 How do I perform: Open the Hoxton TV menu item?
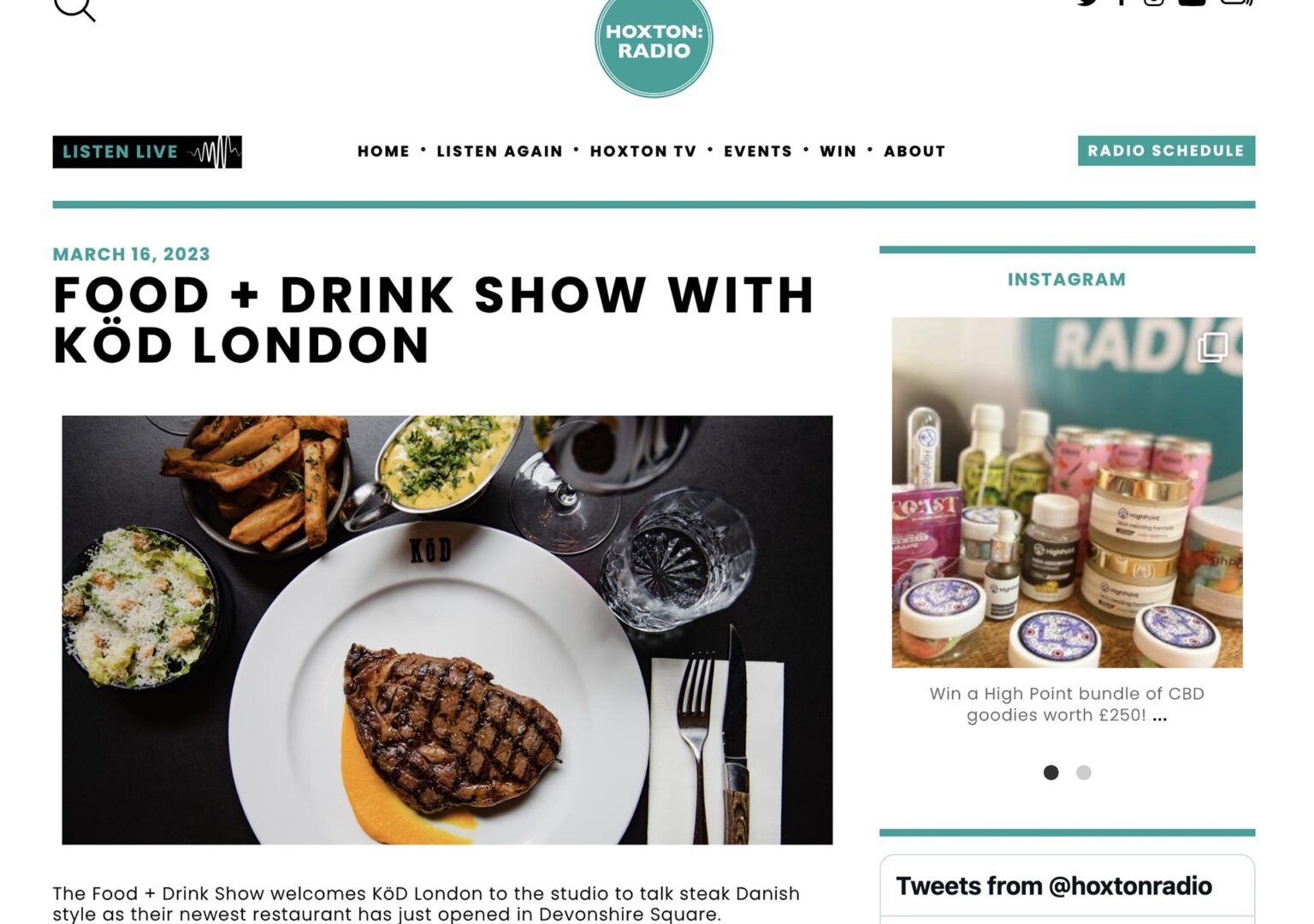pos(643,151)
